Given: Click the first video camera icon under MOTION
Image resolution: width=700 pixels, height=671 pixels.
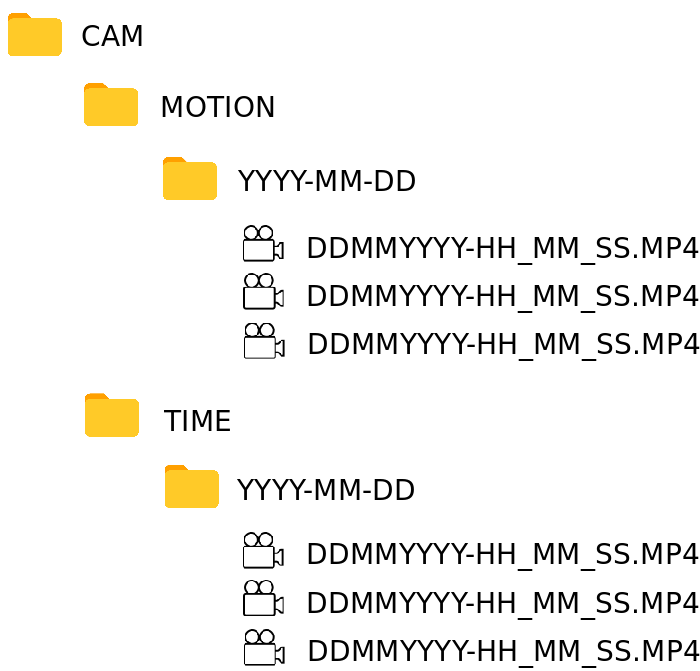Looking at the screenshot, I should click(x=263, y=243).
